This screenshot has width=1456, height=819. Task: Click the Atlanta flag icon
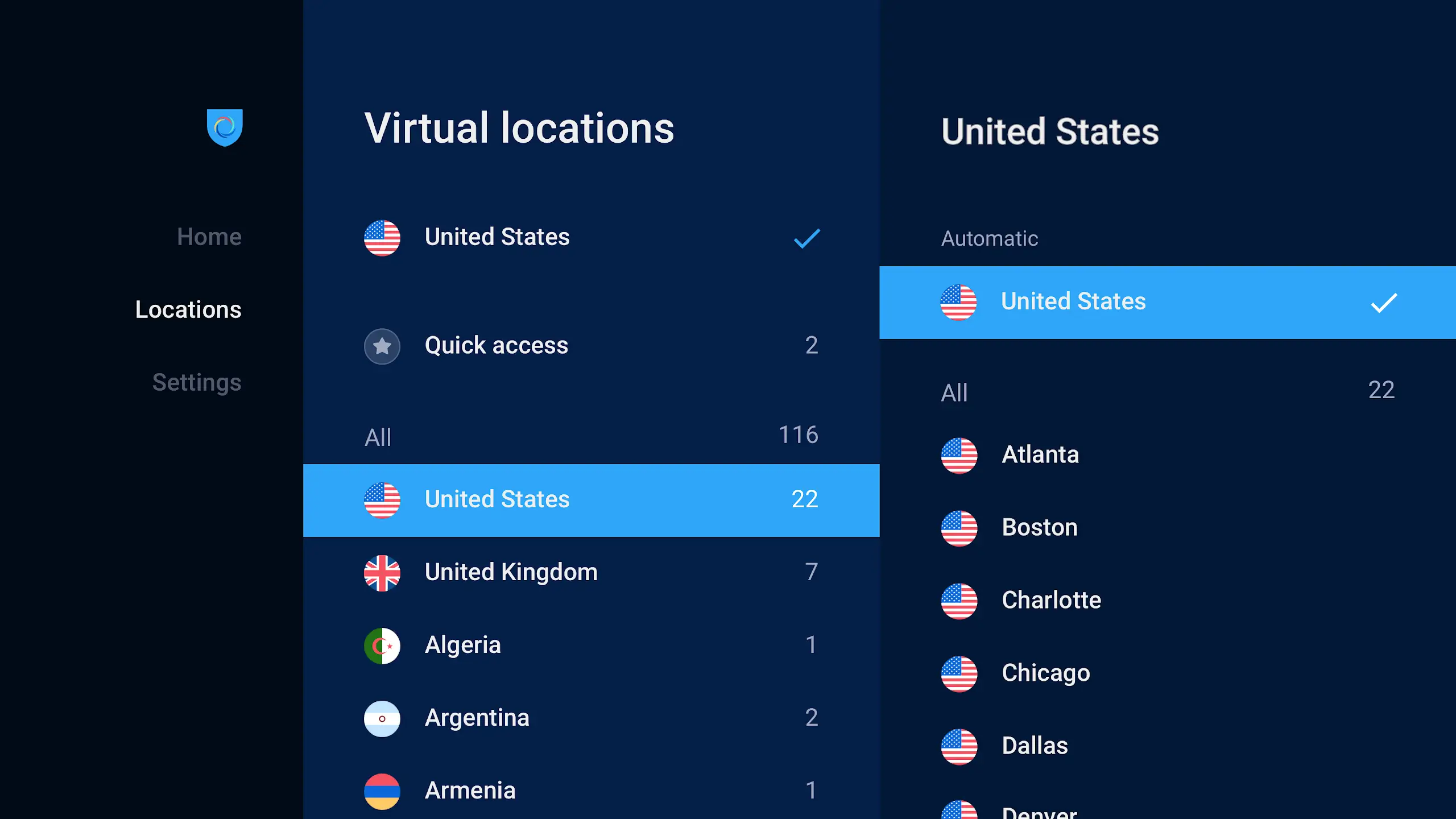[959, 455]
